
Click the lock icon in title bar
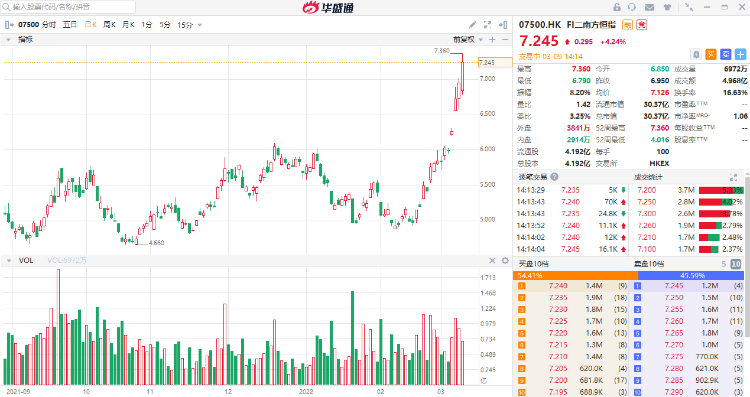617,7
